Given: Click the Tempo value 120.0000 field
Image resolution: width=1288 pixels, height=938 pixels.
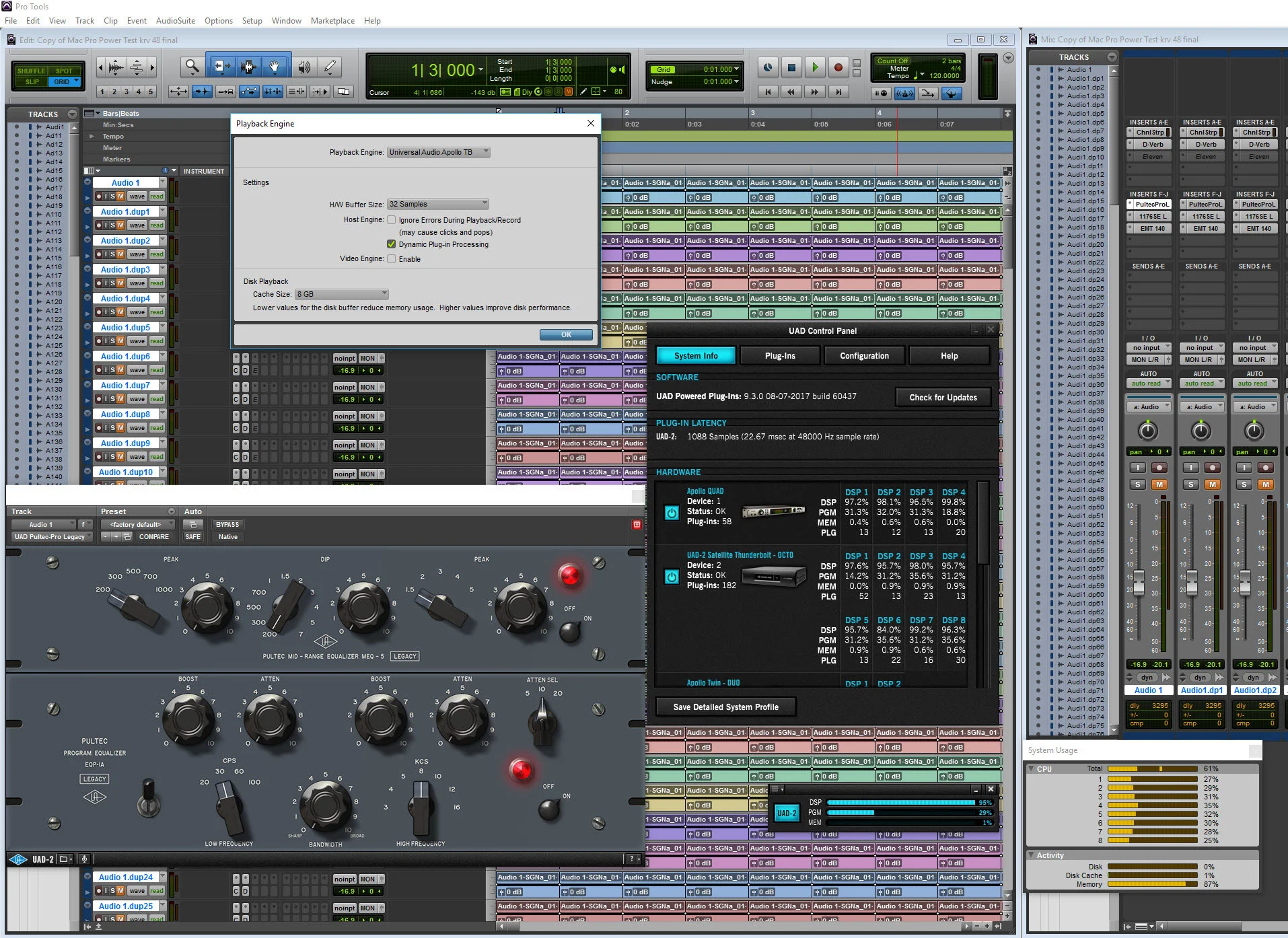Looking at the screenshot, I should click(x=945, y=76).
